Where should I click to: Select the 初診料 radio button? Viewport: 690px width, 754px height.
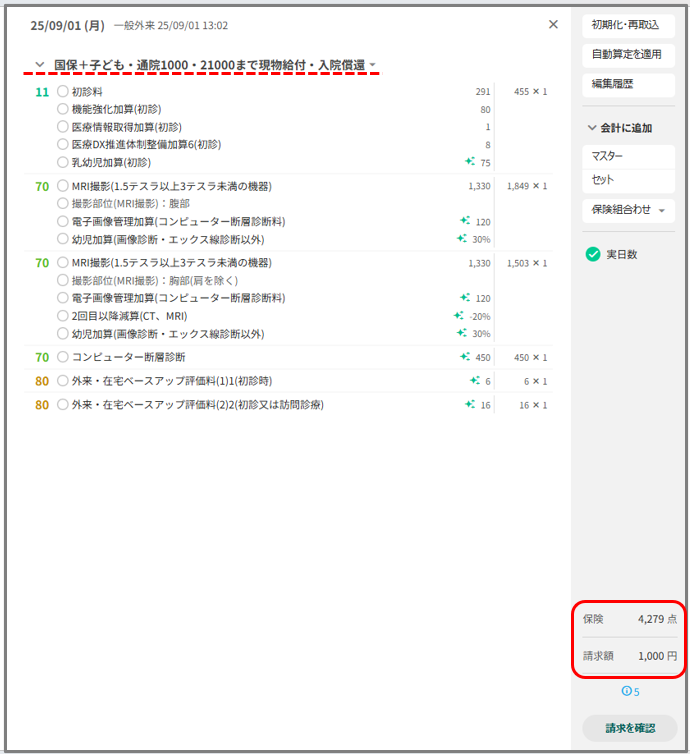[63, 91]
